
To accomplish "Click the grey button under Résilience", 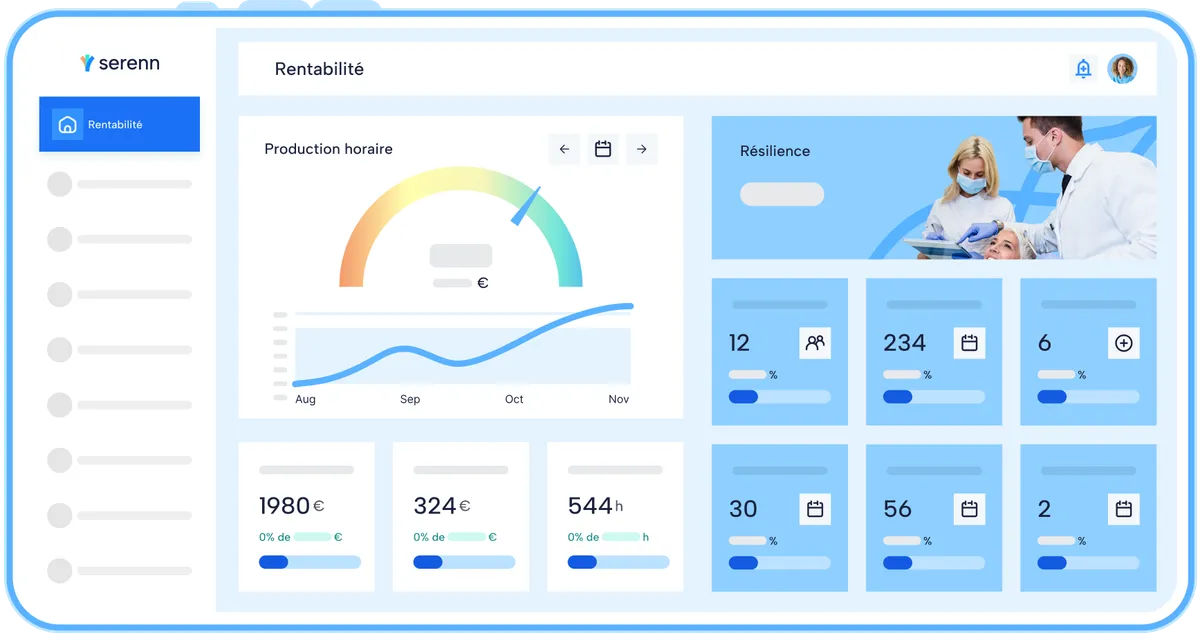I will pos(781,194).
